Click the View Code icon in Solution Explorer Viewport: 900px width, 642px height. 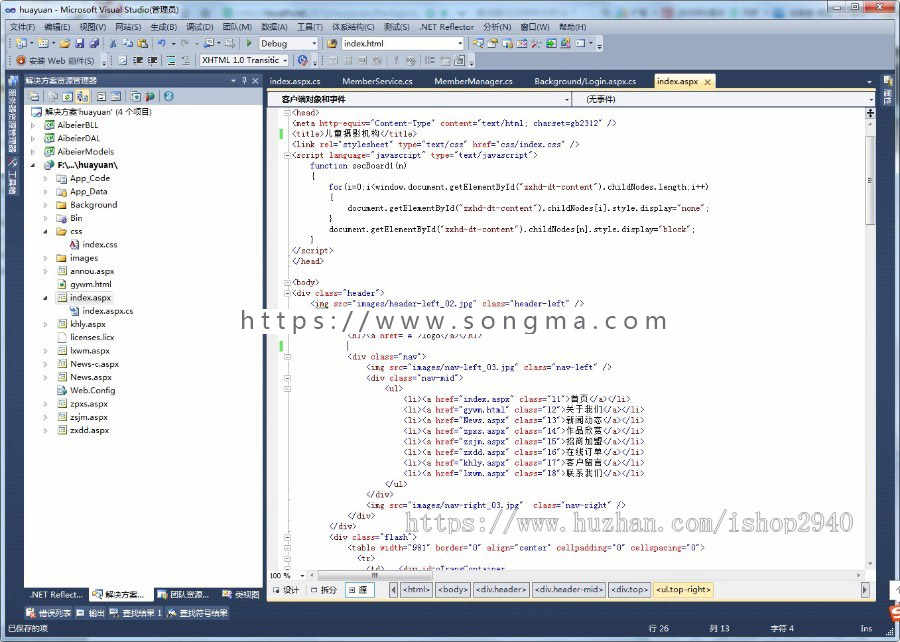101,96
